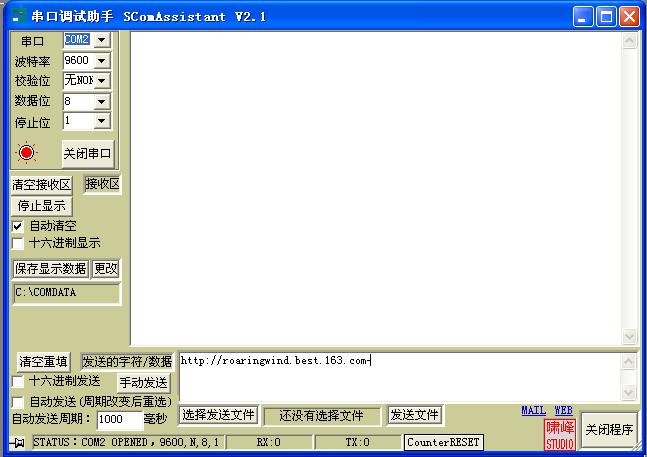Image resolution: width=647 pixels, height=457 pixels.
Task: Click the red port status indicator light
Action: click(x=26, y=153)
